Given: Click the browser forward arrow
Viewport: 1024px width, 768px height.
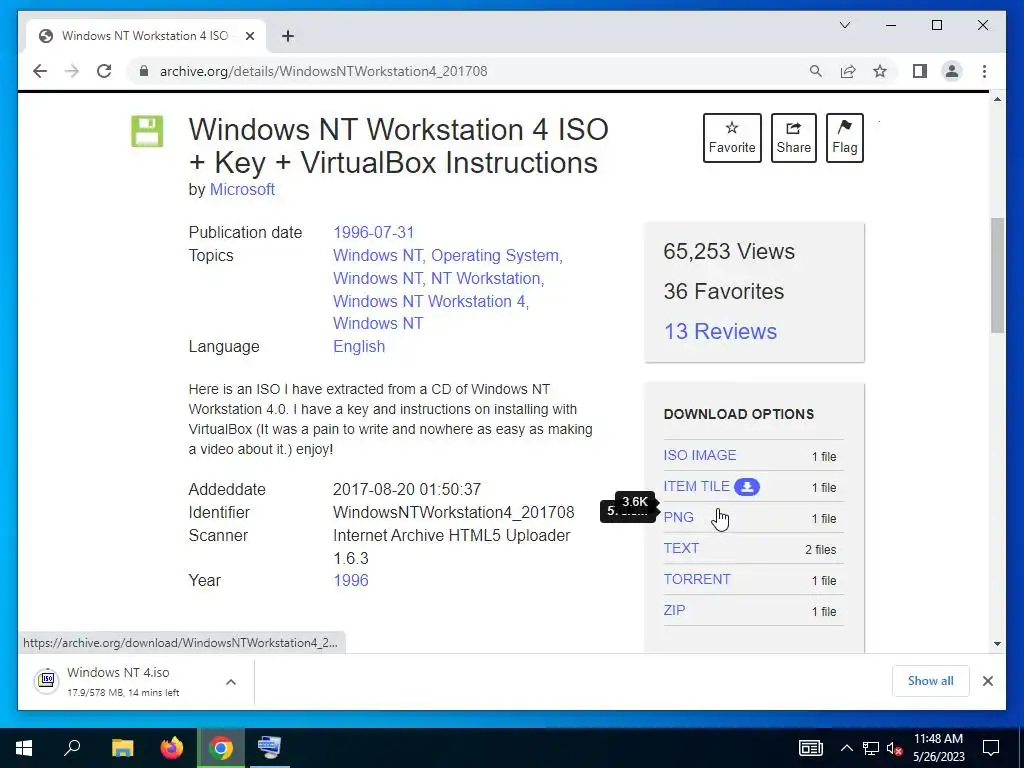Looking at the screenshot, I should pyautogui.click(x=72, y=71).
